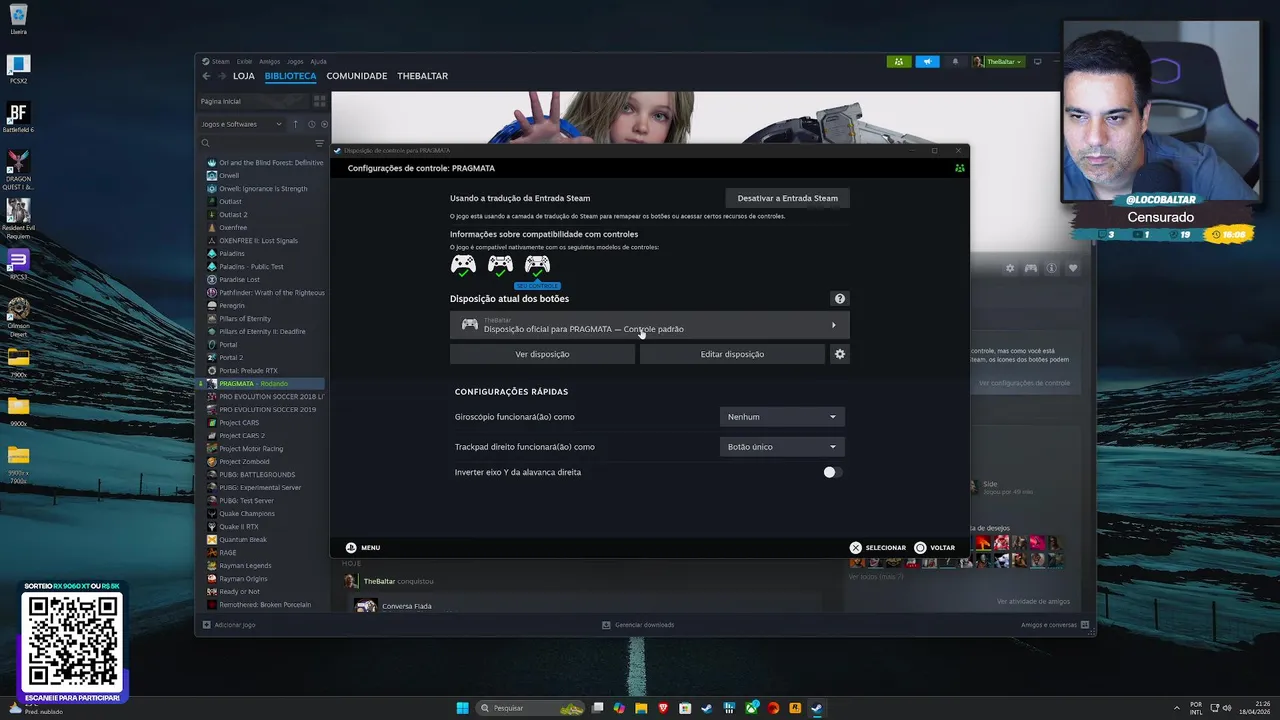
Task: Open Amigos e conversas
Action: (1055, 625)
